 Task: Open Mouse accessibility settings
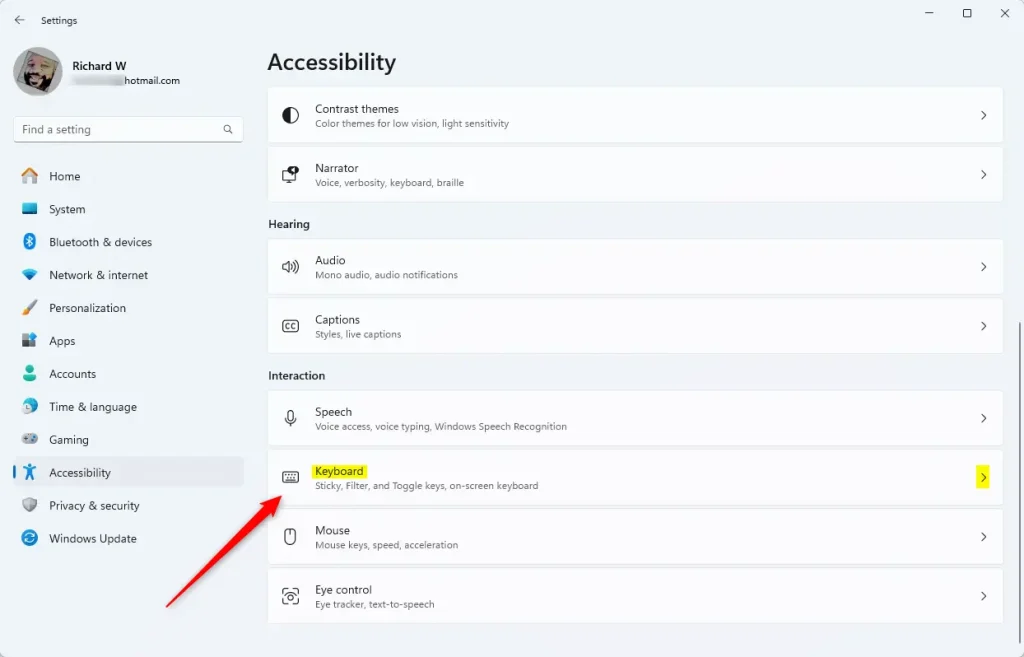[x=635, y=537]
